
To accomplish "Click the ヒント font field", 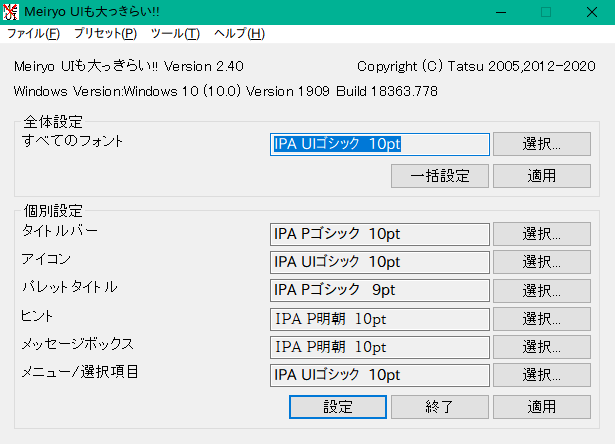I will pyautogui.click(x=380, y=319).
